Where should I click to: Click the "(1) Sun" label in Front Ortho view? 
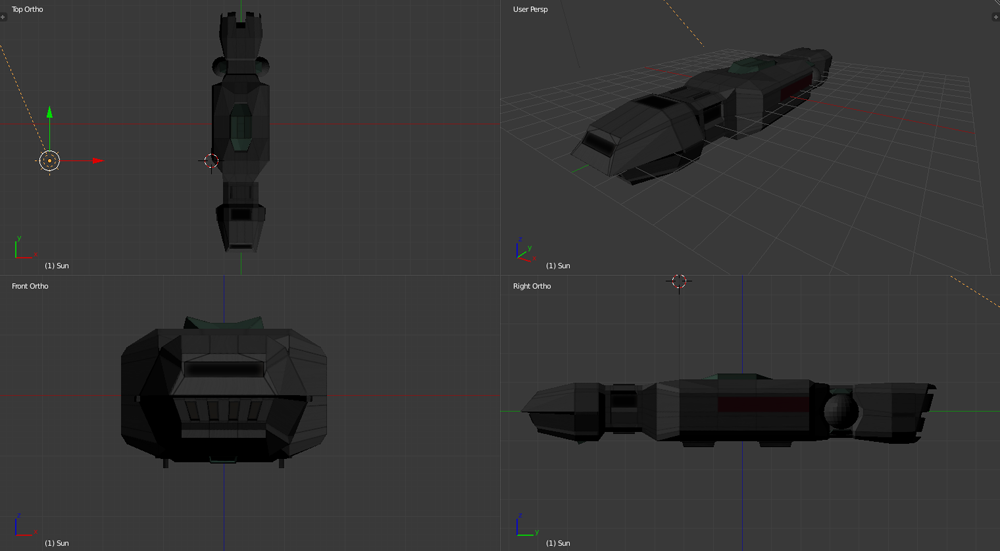coord(57,543)
